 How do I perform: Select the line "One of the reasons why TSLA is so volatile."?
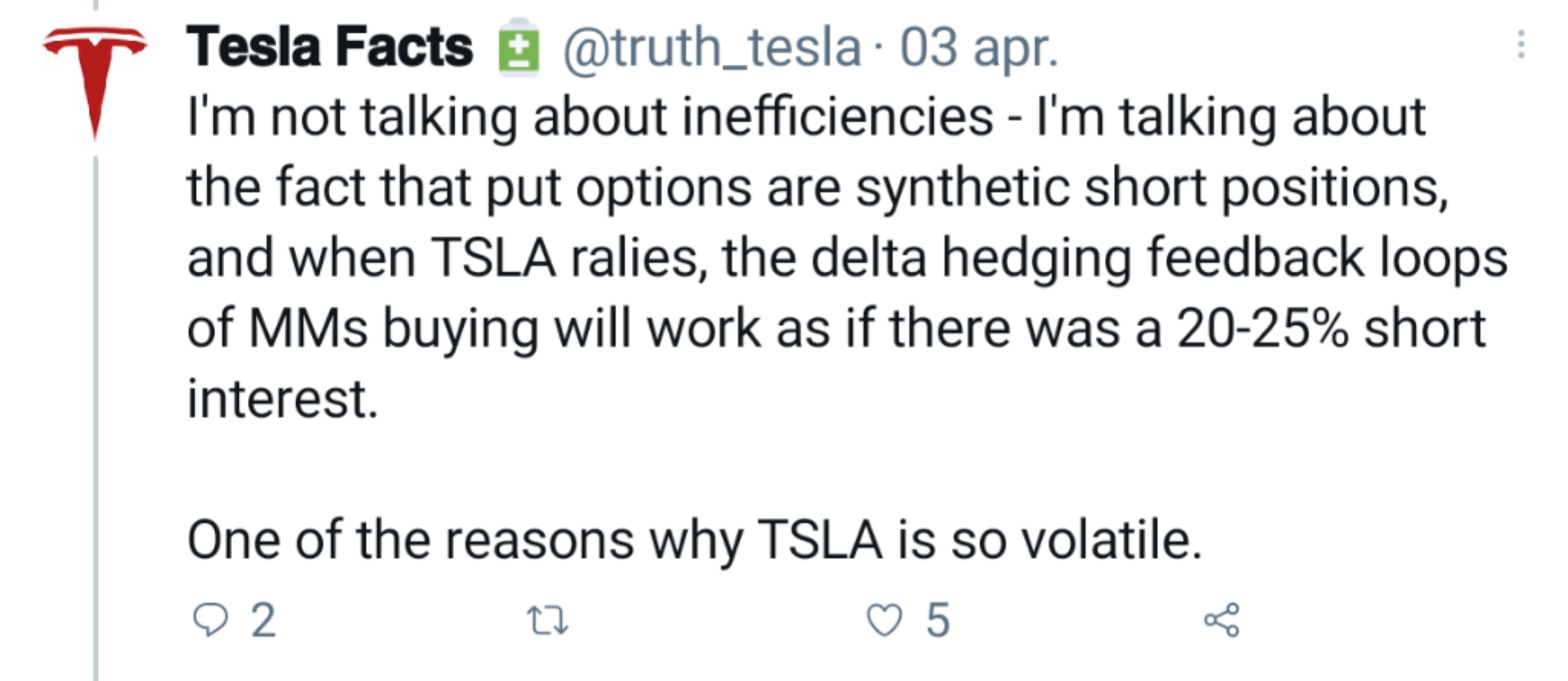(694, 541)
